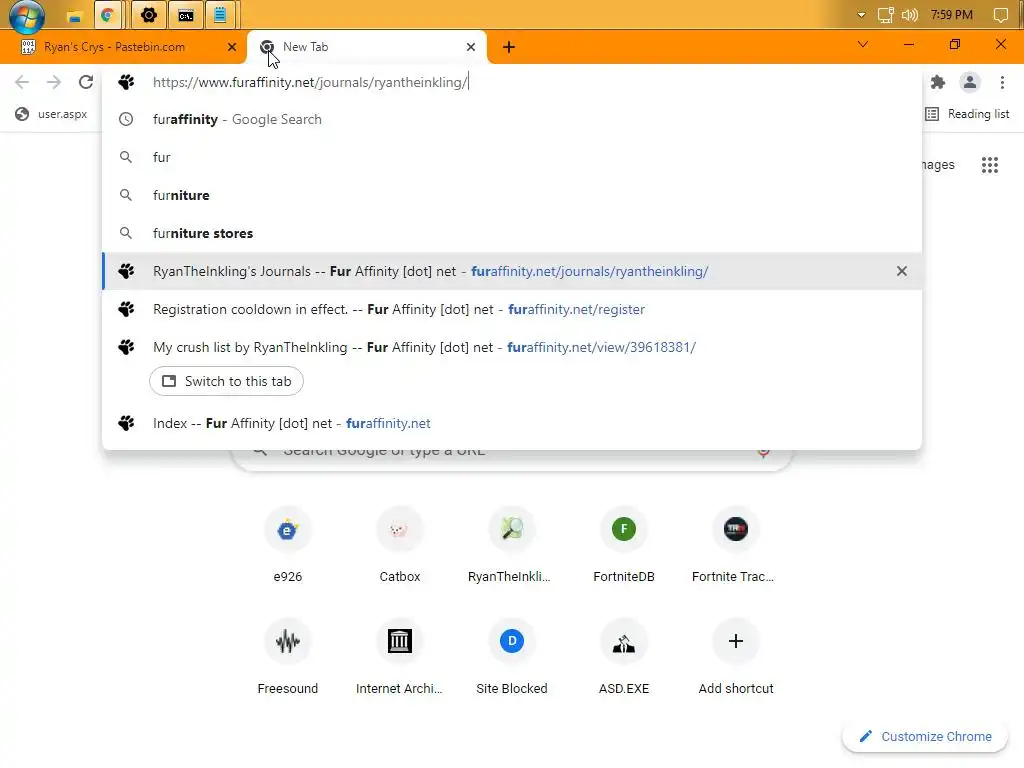Close the Pastebin tab
This screenshot has width=1024, height=768.
coord(232,47)
